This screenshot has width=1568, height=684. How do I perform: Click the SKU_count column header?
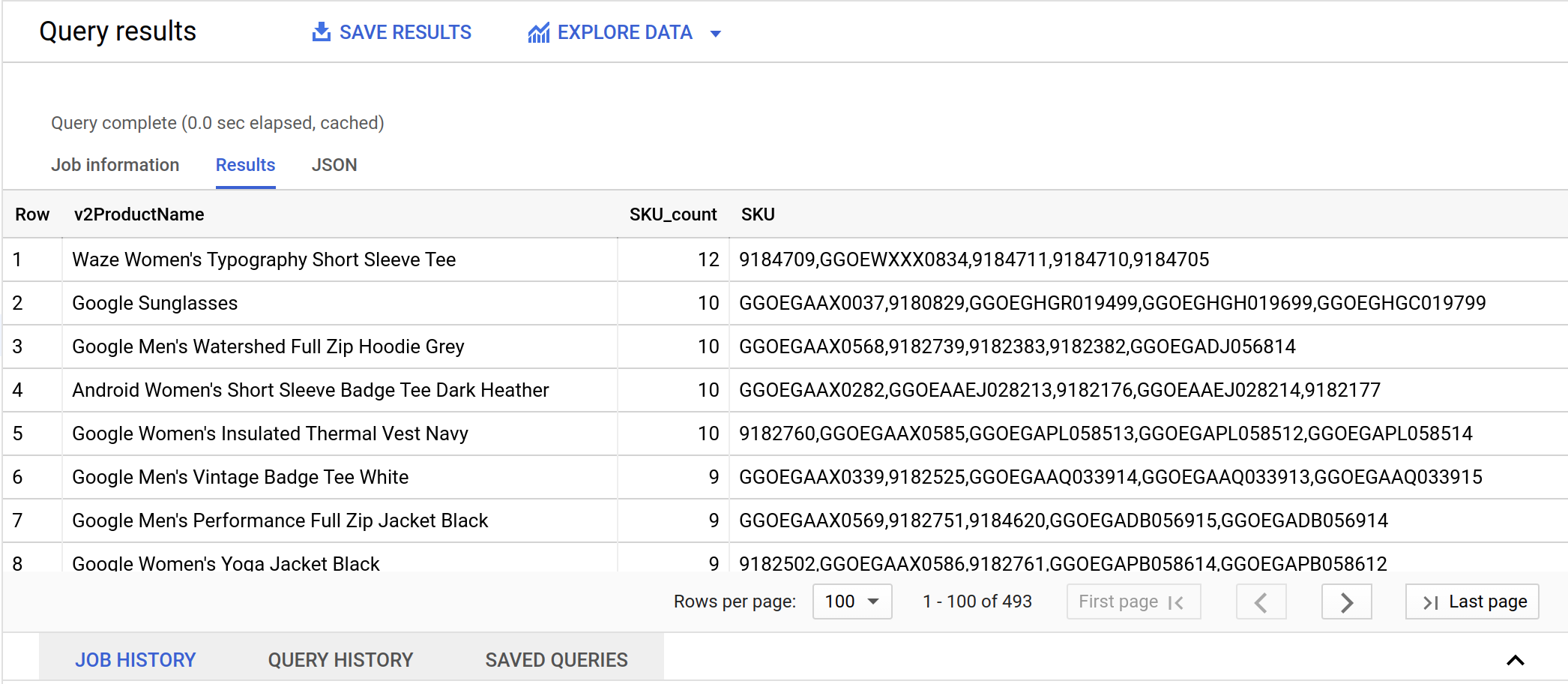click(x=673, y=214)
